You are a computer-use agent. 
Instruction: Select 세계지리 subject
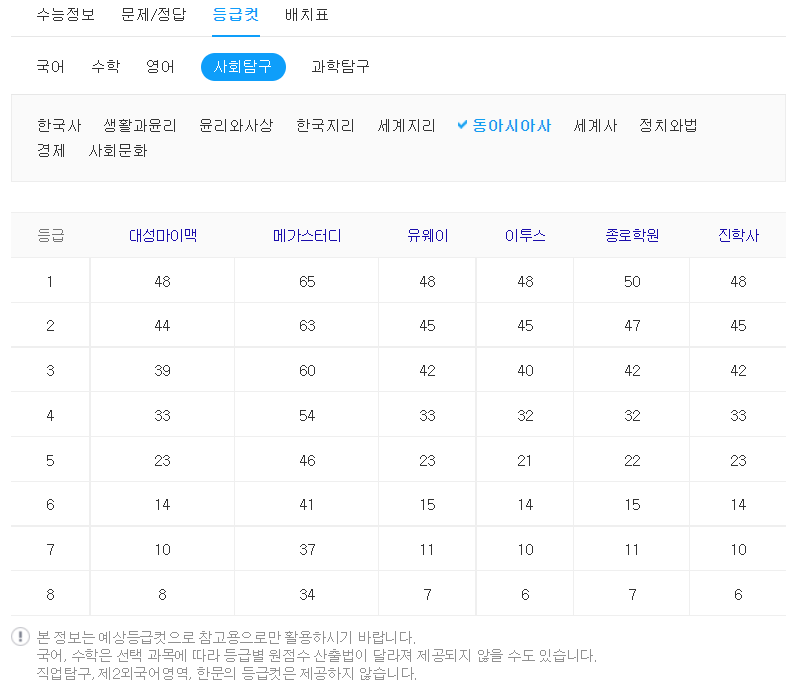(x=407, y=125)
